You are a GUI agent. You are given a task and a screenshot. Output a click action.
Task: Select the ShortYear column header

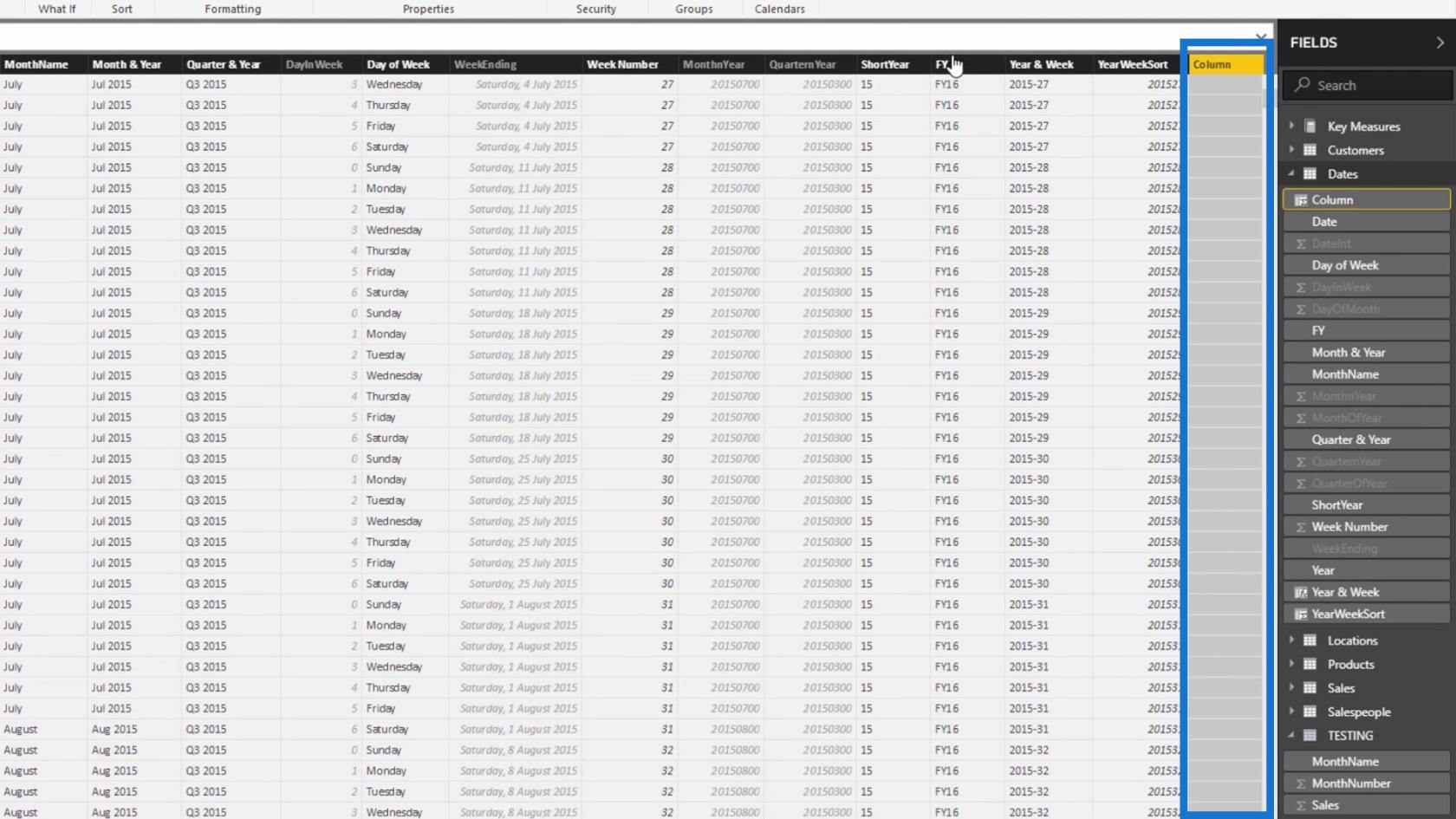click(893, 64)
